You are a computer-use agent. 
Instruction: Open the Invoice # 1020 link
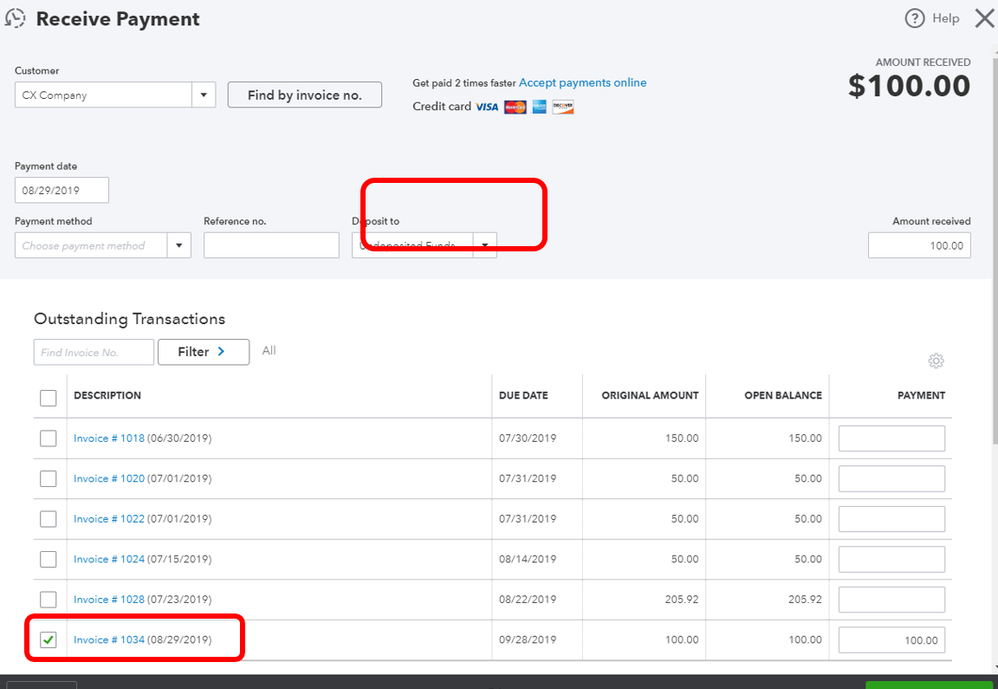click(109, 478)
